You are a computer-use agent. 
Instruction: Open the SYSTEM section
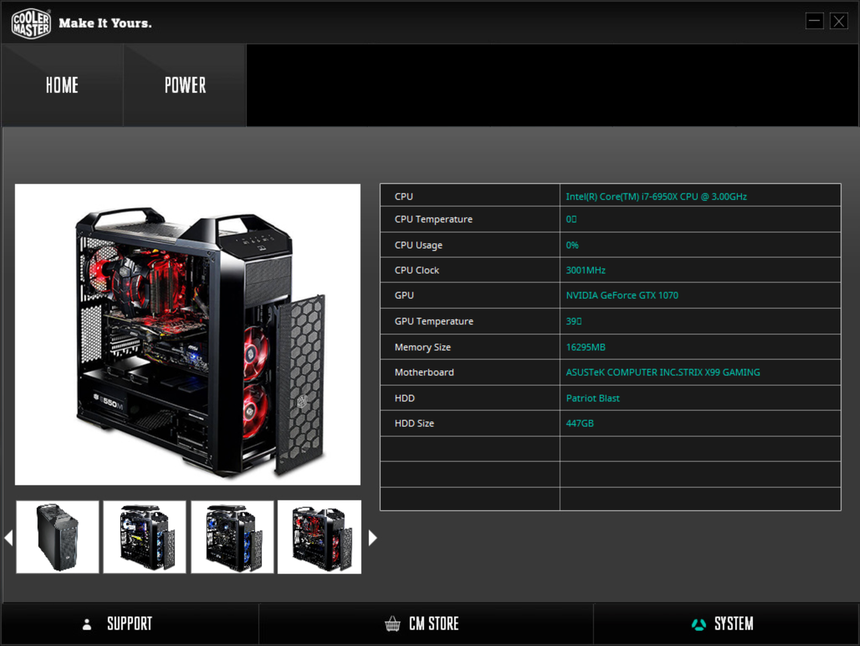tap(726, 624)
